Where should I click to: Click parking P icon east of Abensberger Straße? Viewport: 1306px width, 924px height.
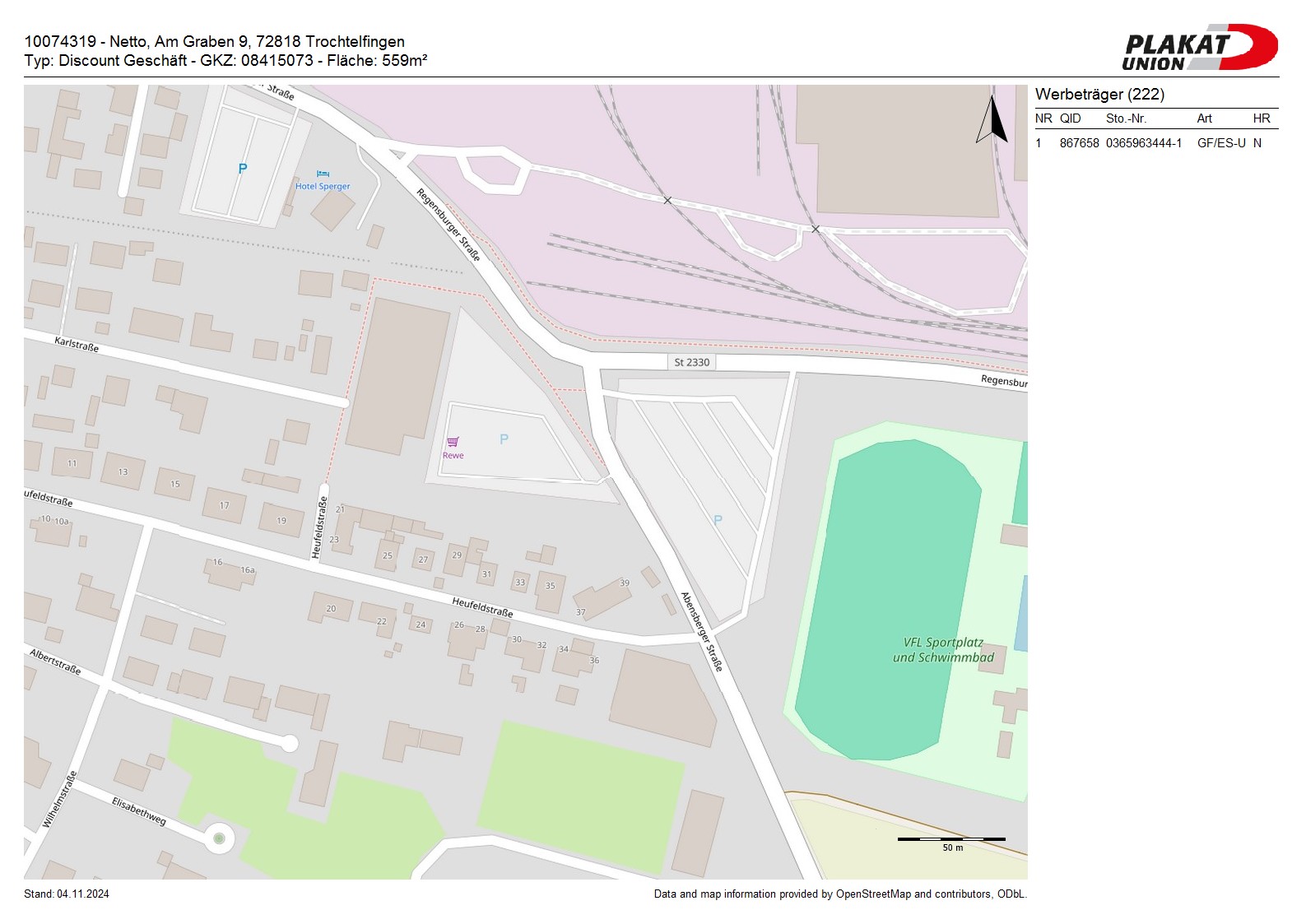718,520
